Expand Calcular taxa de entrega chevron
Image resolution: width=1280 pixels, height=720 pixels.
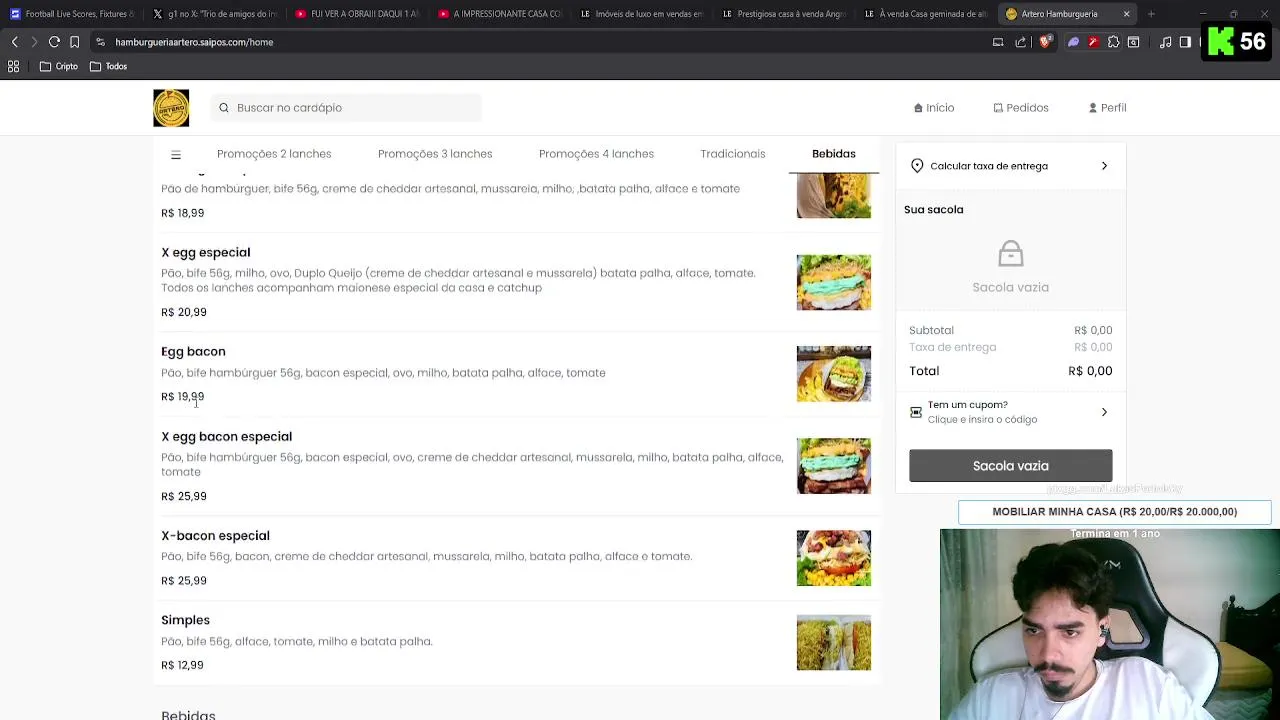(1104, 166)
